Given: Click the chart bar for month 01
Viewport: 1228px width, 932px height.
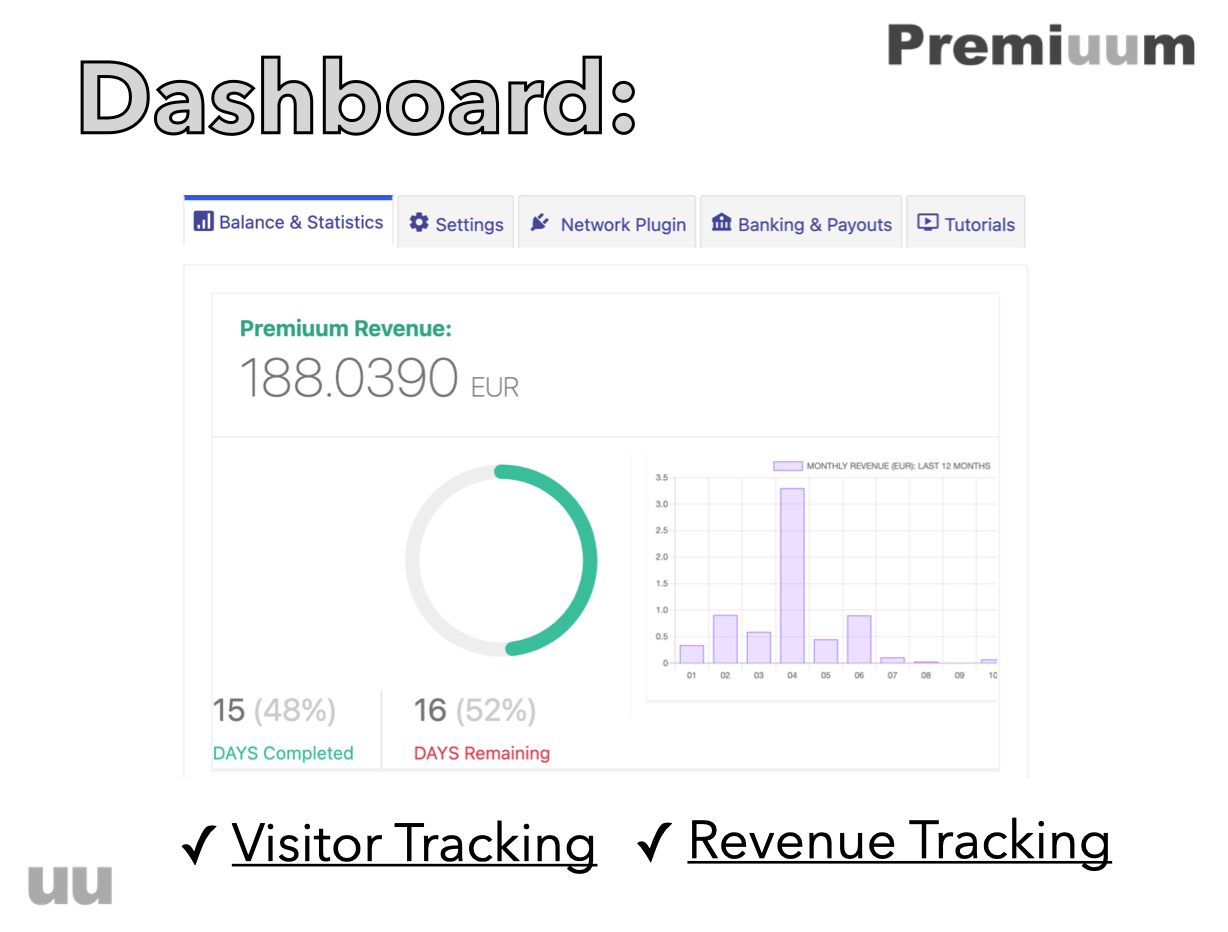Looking at the screenshot, I should 691,654.
